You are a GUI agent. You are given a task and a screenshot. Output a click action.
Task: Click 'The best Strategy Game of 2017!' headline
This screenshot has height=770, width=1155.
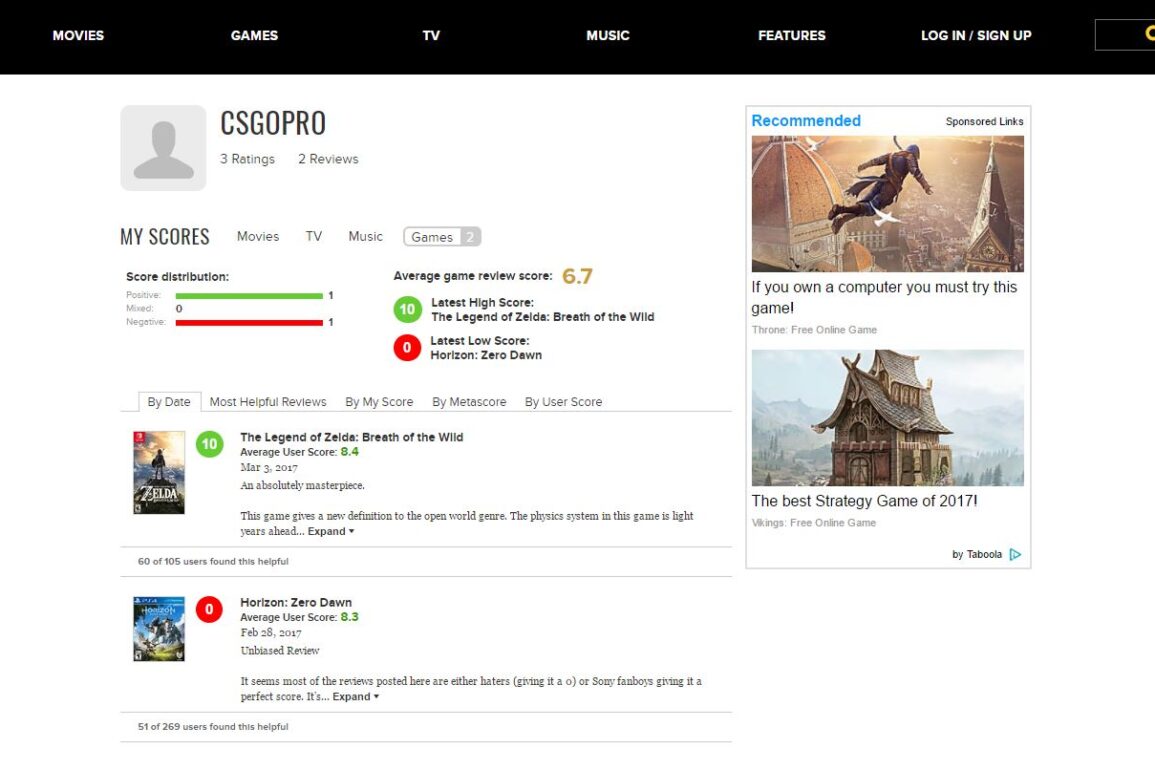[x=864, y=501]
